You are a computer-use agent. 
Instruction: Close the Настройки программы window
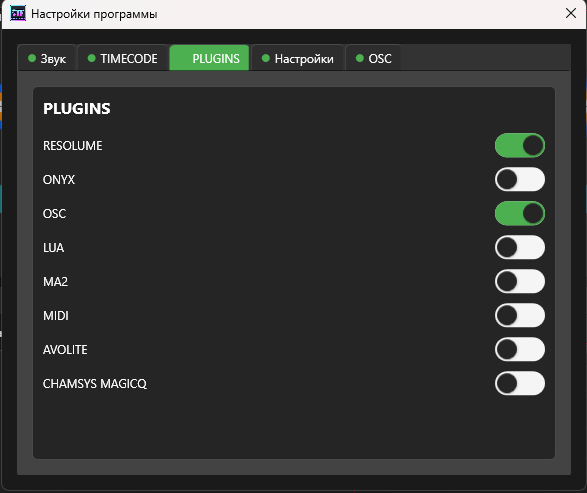pos(571,13)
